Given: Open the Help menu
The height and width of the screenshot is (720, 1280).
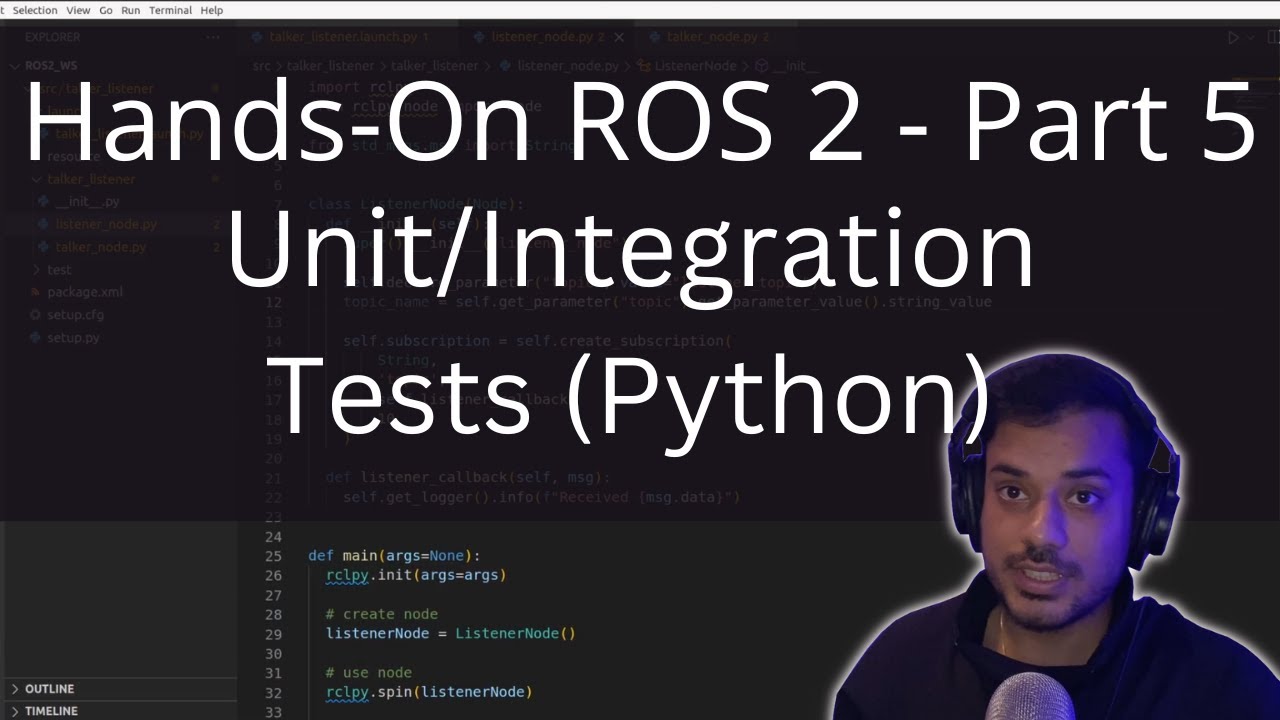Looking at the screenshot, I should pyautogui.click(x=211, y=10).
